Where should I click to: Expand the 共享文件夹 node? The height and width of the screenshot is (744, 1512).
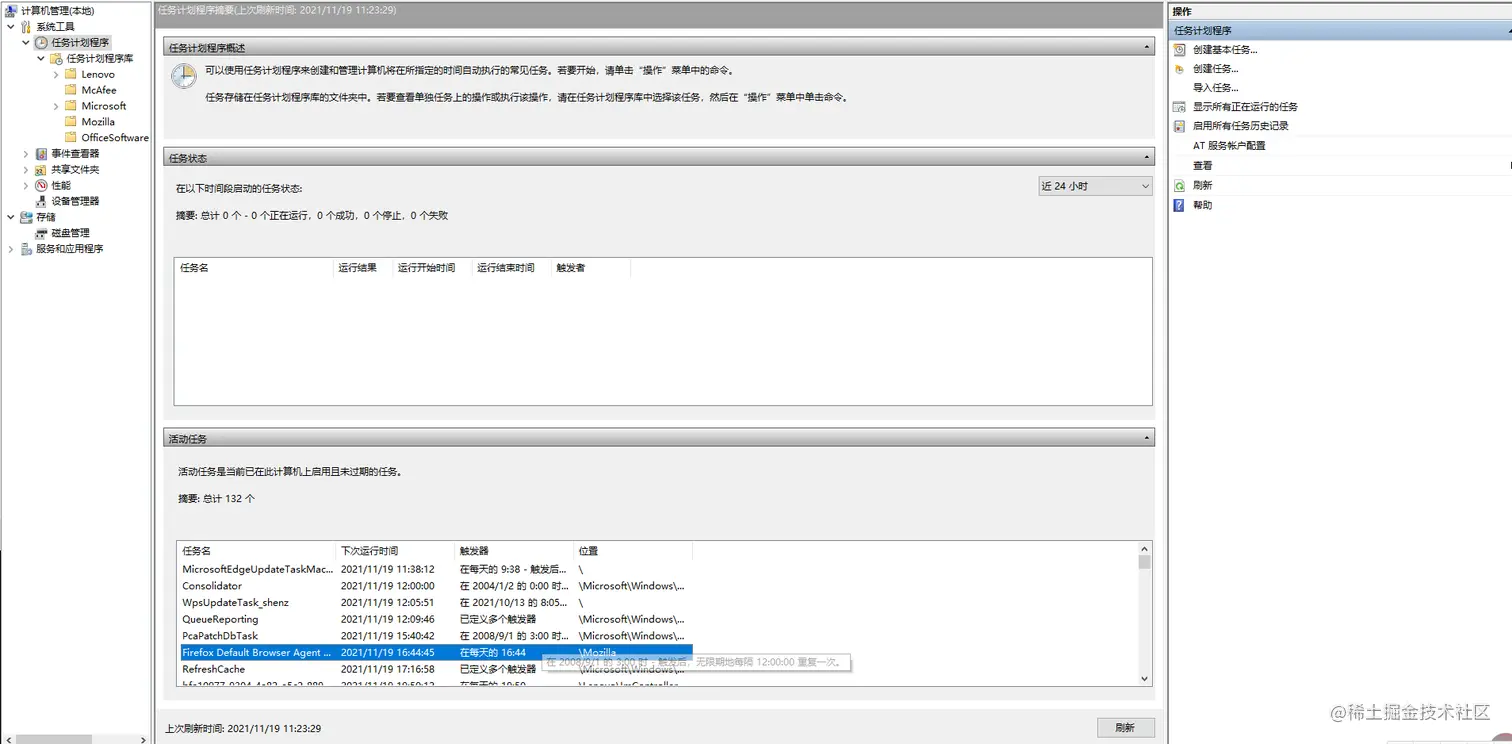[26, 170]
